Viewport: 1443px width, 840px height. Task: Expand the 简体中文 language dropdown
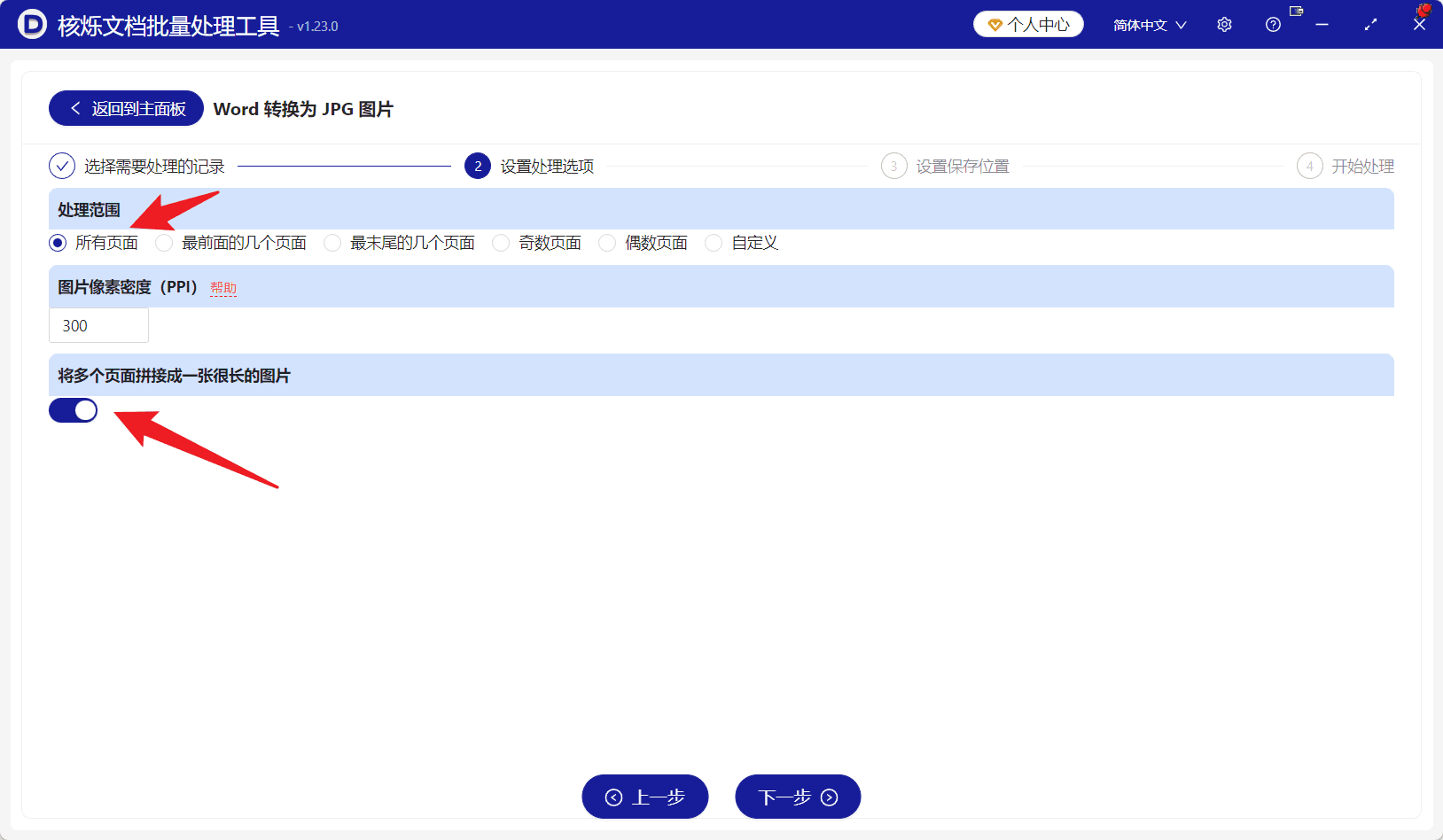(1150, 25)
